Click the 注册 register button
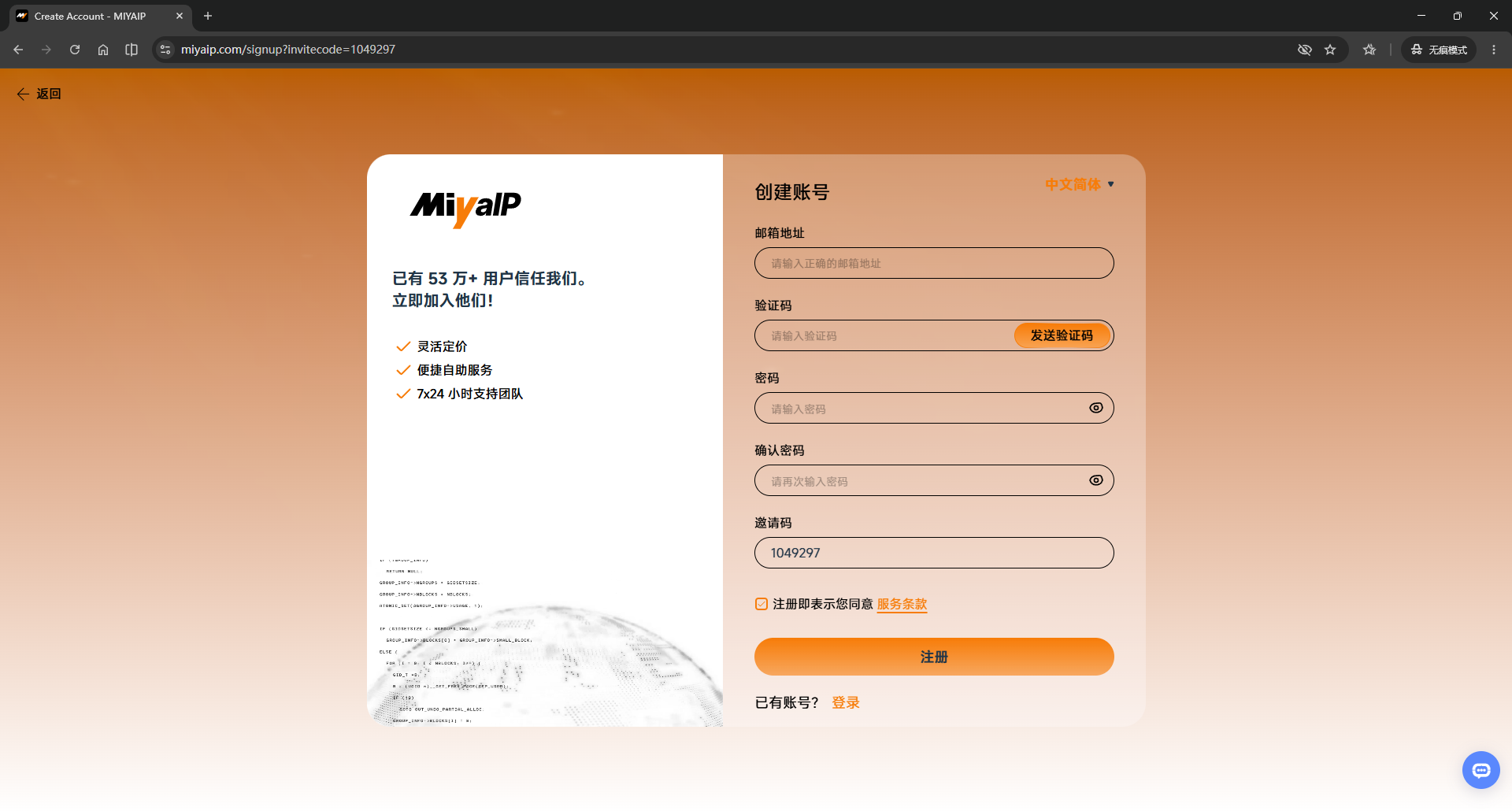 (x=934, y=657)
